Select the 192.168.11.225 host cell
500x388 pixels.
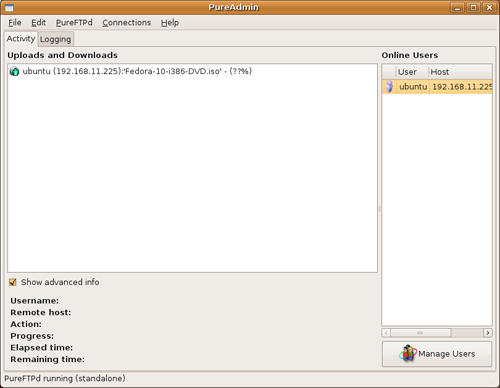tap(462, 87)
